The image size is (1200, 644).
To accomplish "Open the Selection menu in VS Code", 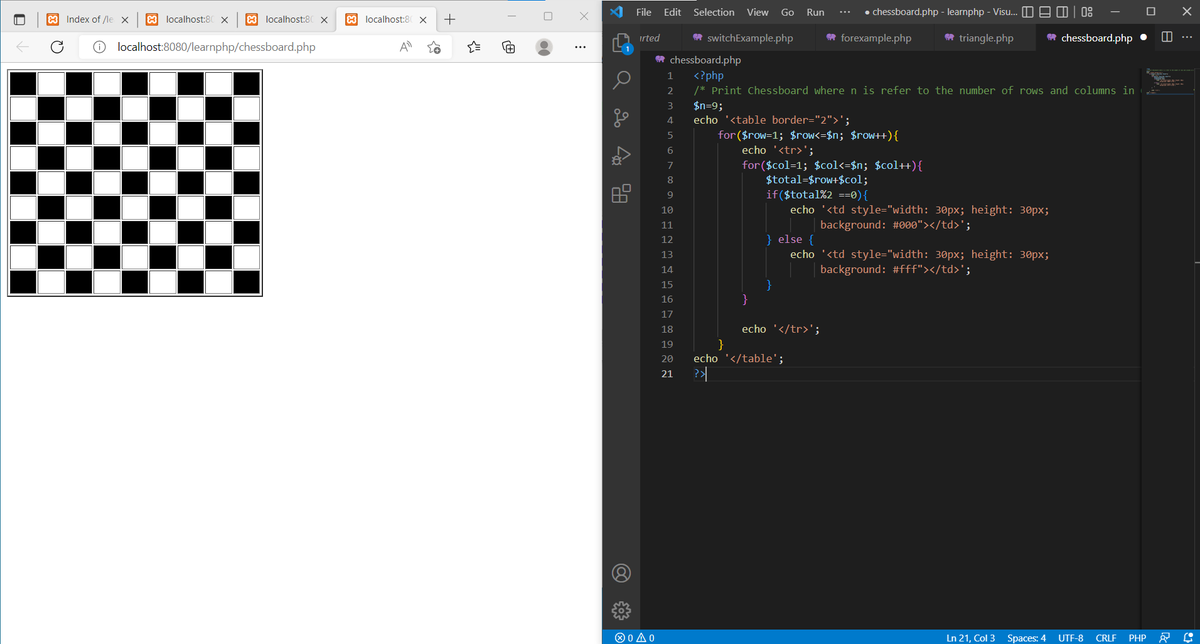I will tap(714, 12).
